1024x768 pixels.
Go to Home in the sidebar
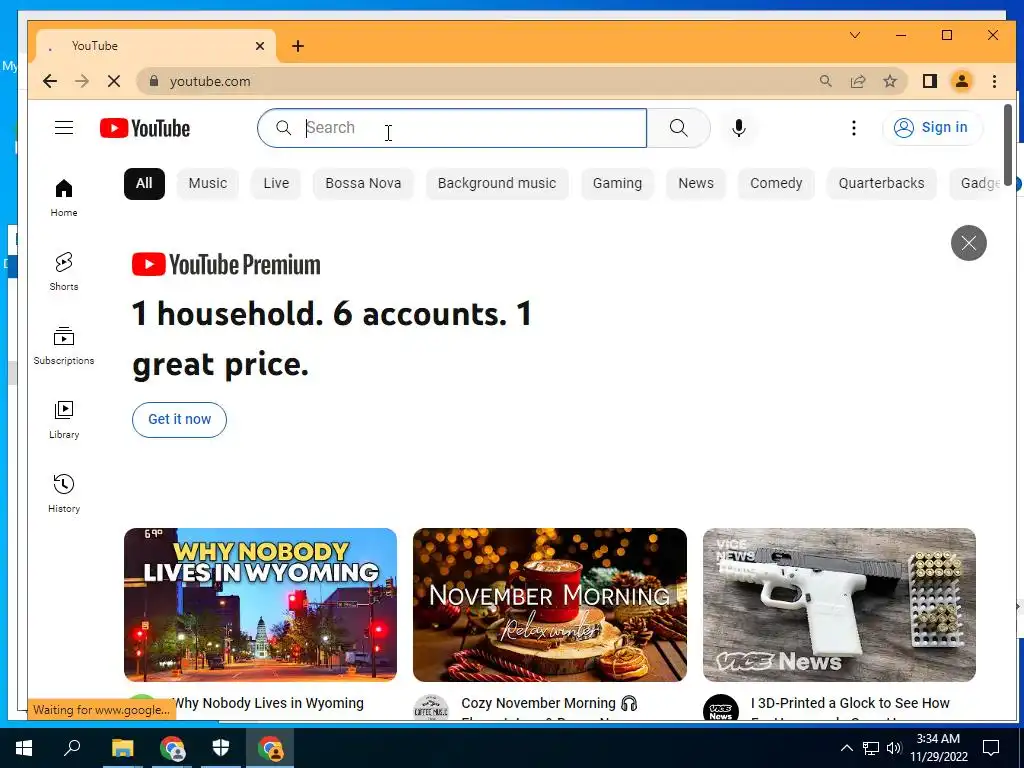[x=64, y=198]
